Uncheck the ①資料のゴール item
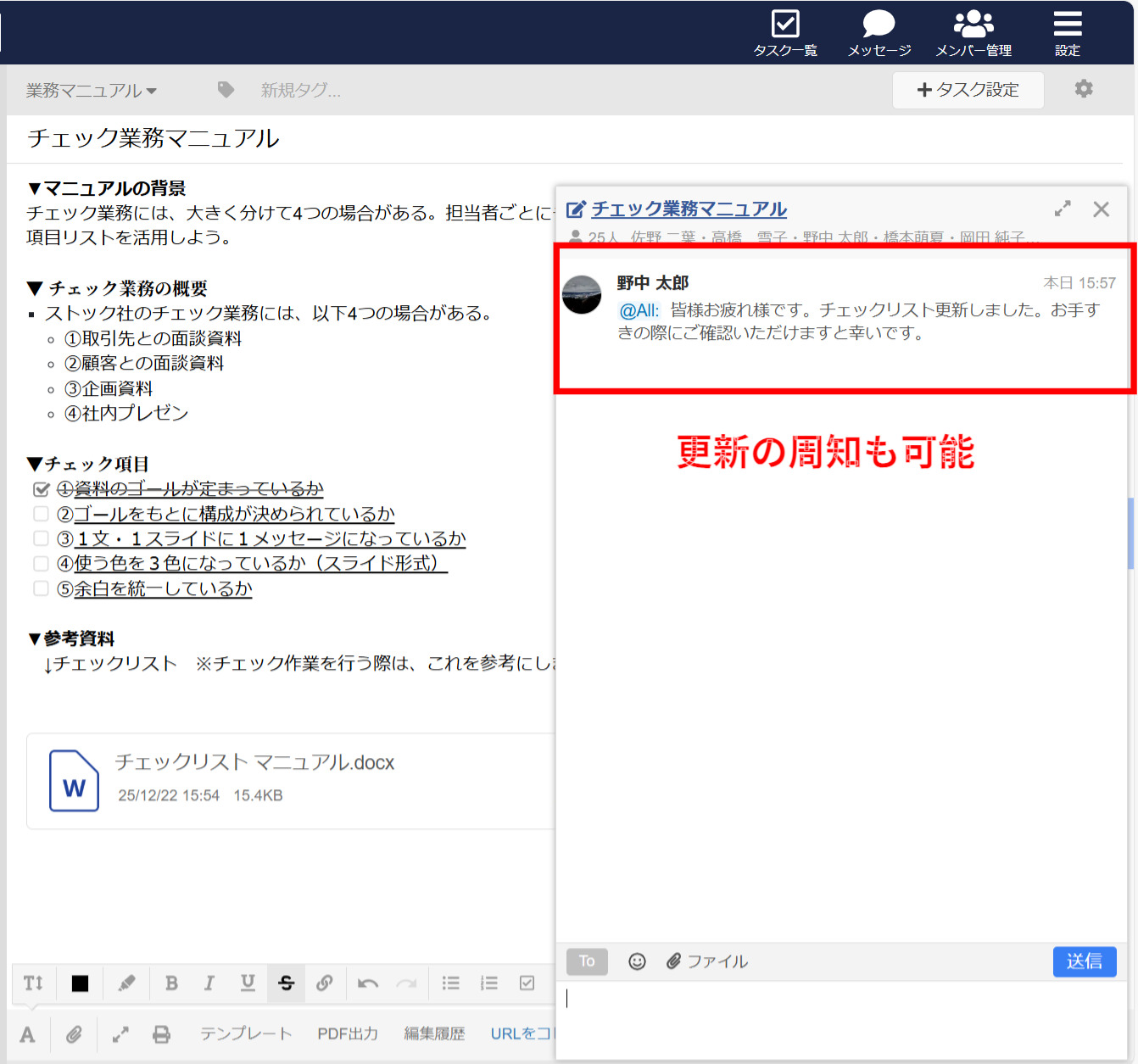The height and width of the screenshot is (1064, 1138). (x=41, y=488)
